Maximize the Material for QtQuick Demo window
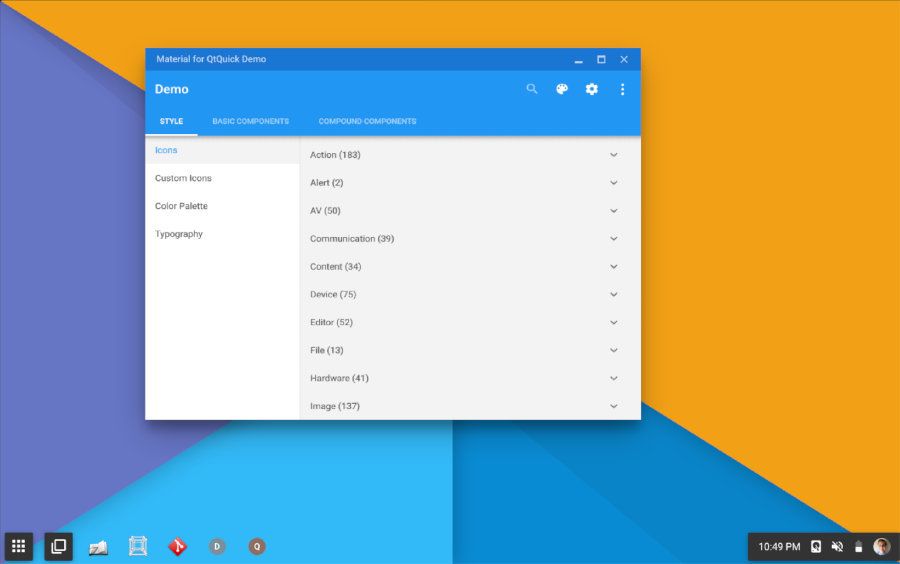The width and height of the screenshot is (900, 564). click(x=601, y=59)
